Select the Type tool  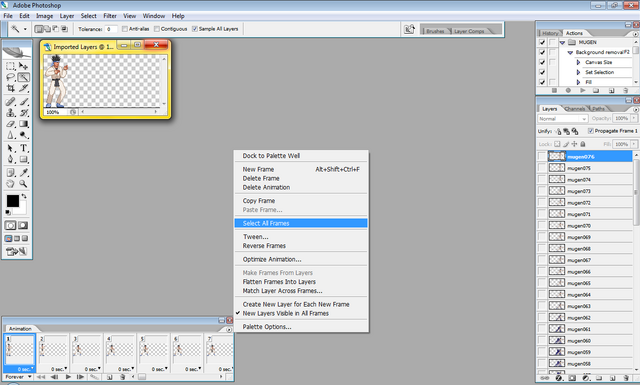[24, 148]
